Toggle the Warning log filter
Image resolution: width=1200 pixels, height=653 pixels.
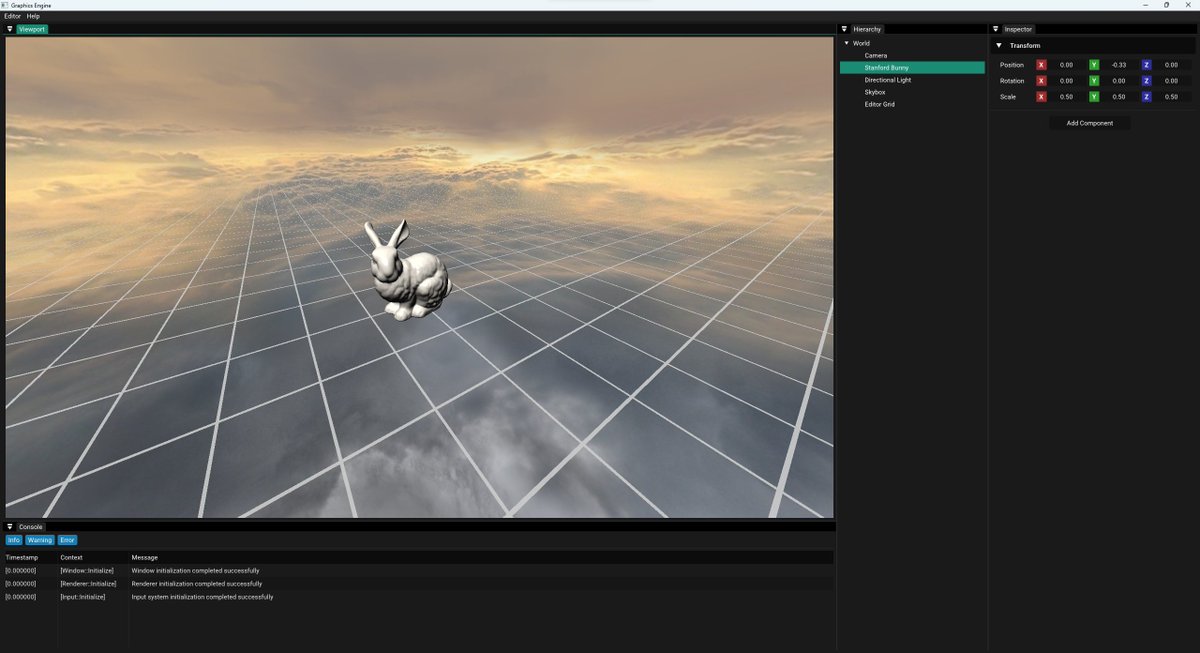pos(40,540)
